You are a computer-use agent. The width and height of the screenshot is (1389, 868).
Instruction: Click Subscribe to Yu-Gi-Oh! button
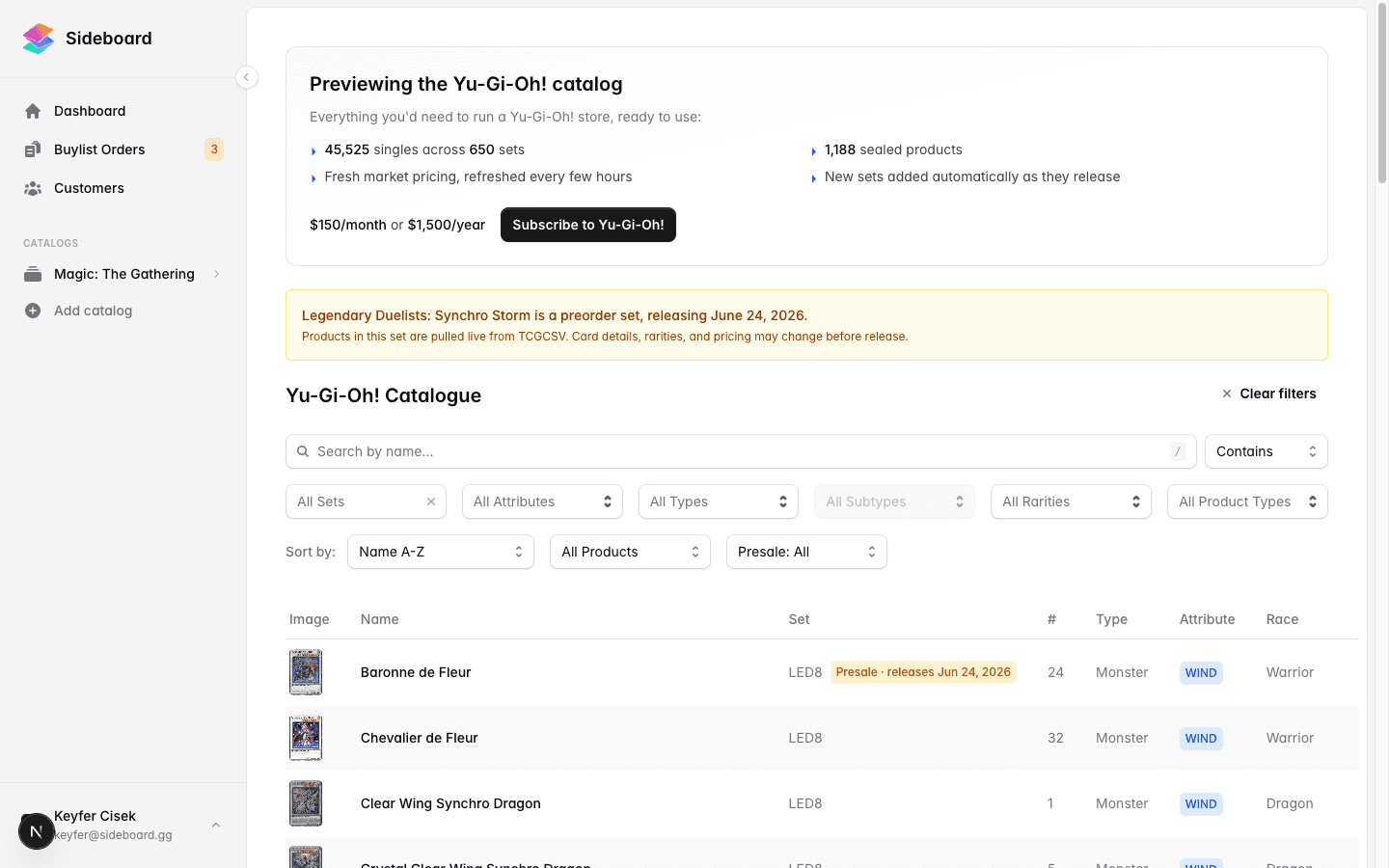coord(588,225)
